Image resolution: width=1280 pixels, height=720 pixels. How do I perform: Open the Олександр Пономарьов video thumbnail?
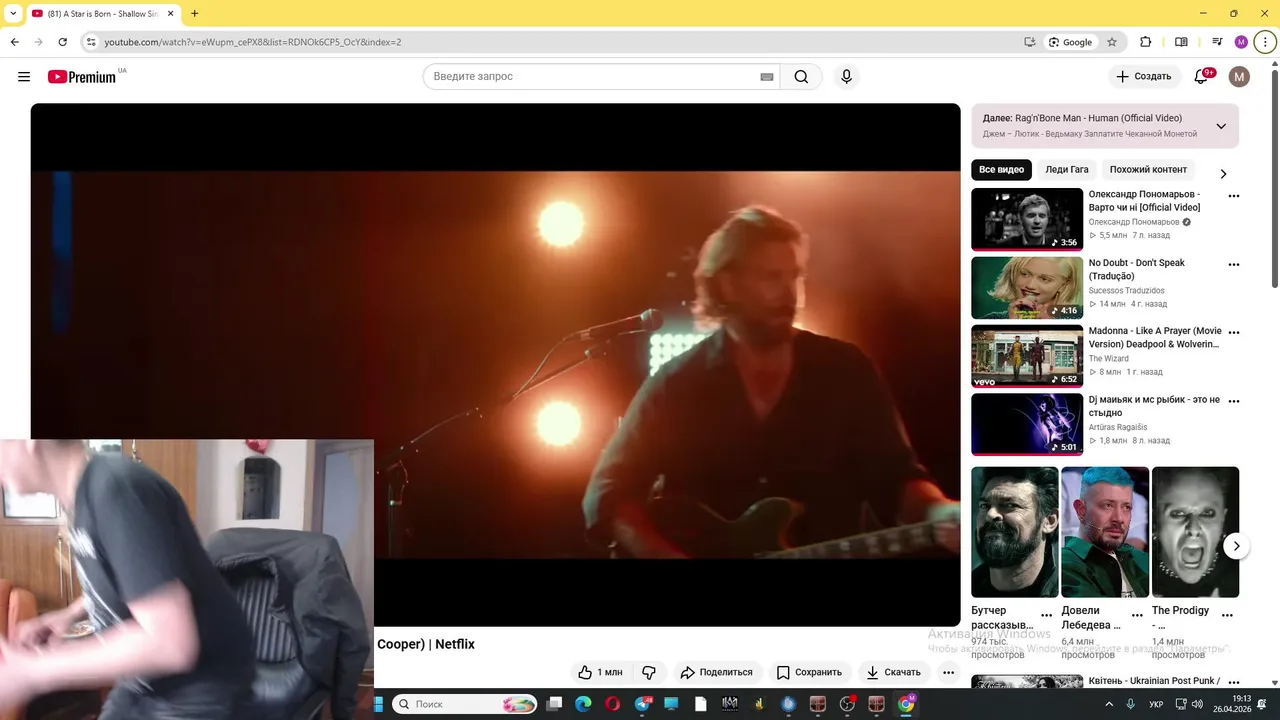[x=1027, y=219]
